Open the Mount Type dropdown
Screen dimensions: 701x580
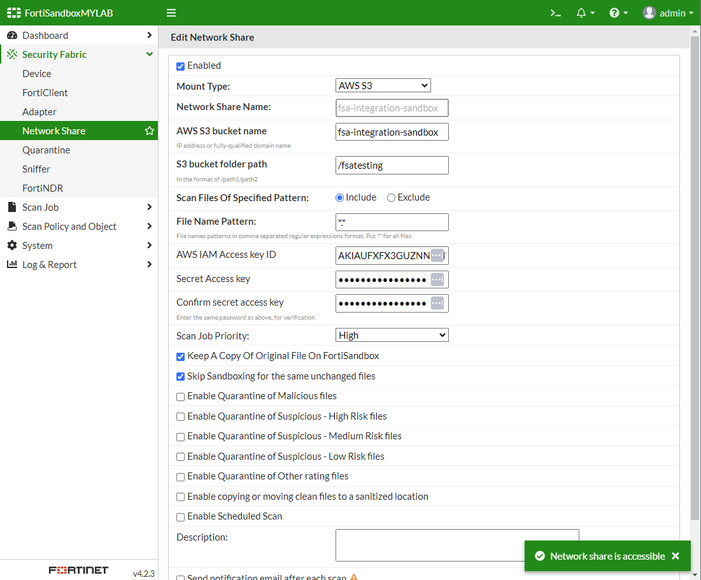[383, 86]
